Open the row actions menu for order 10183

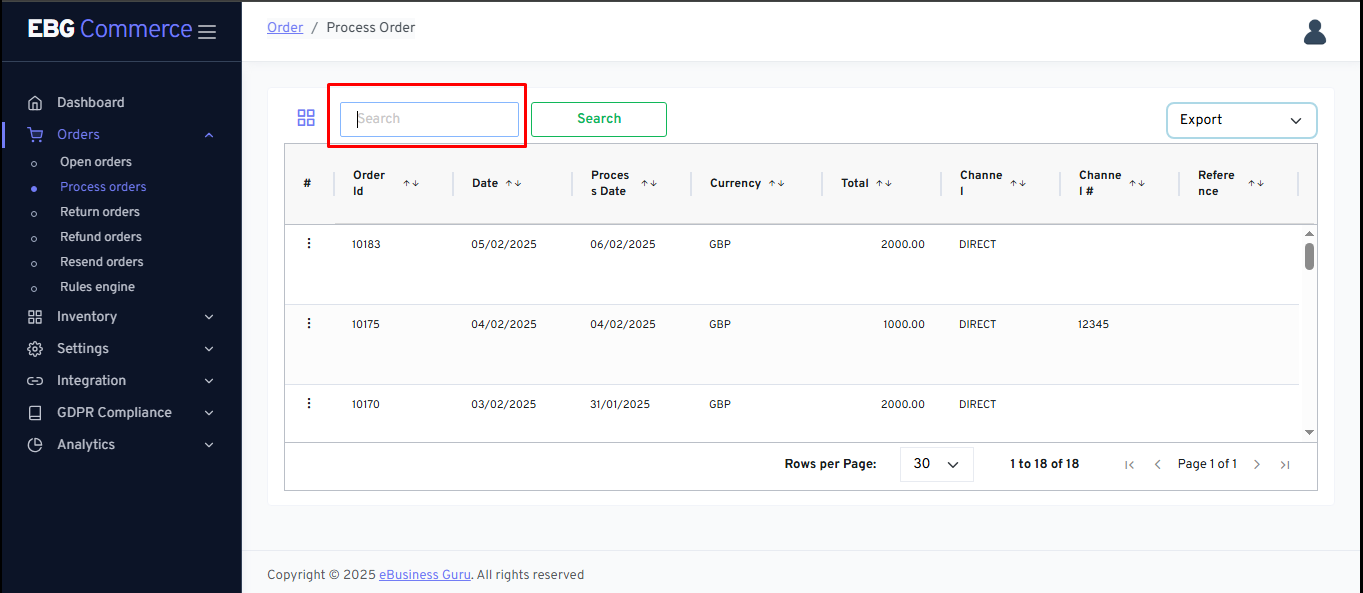[x=309, y=242]
